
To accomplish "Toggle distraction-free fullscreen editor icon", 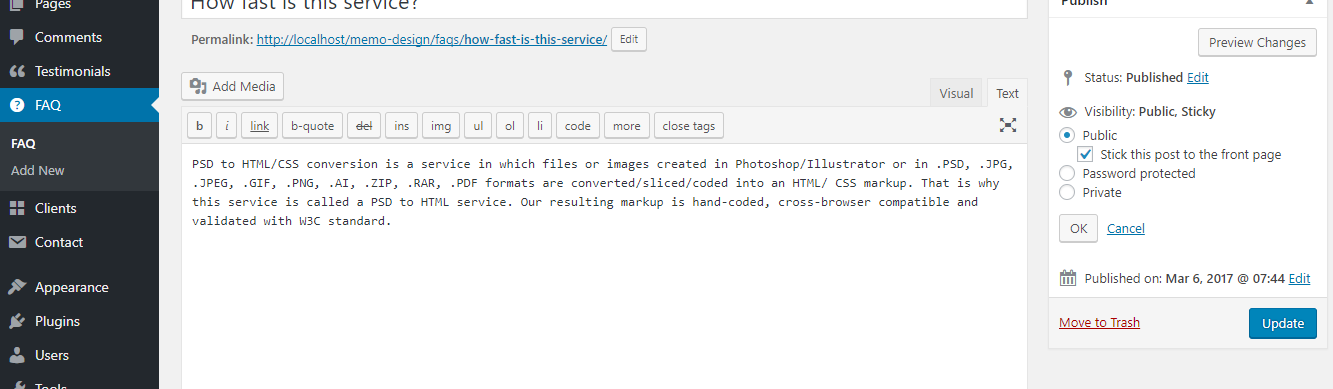I will 1008,125.
